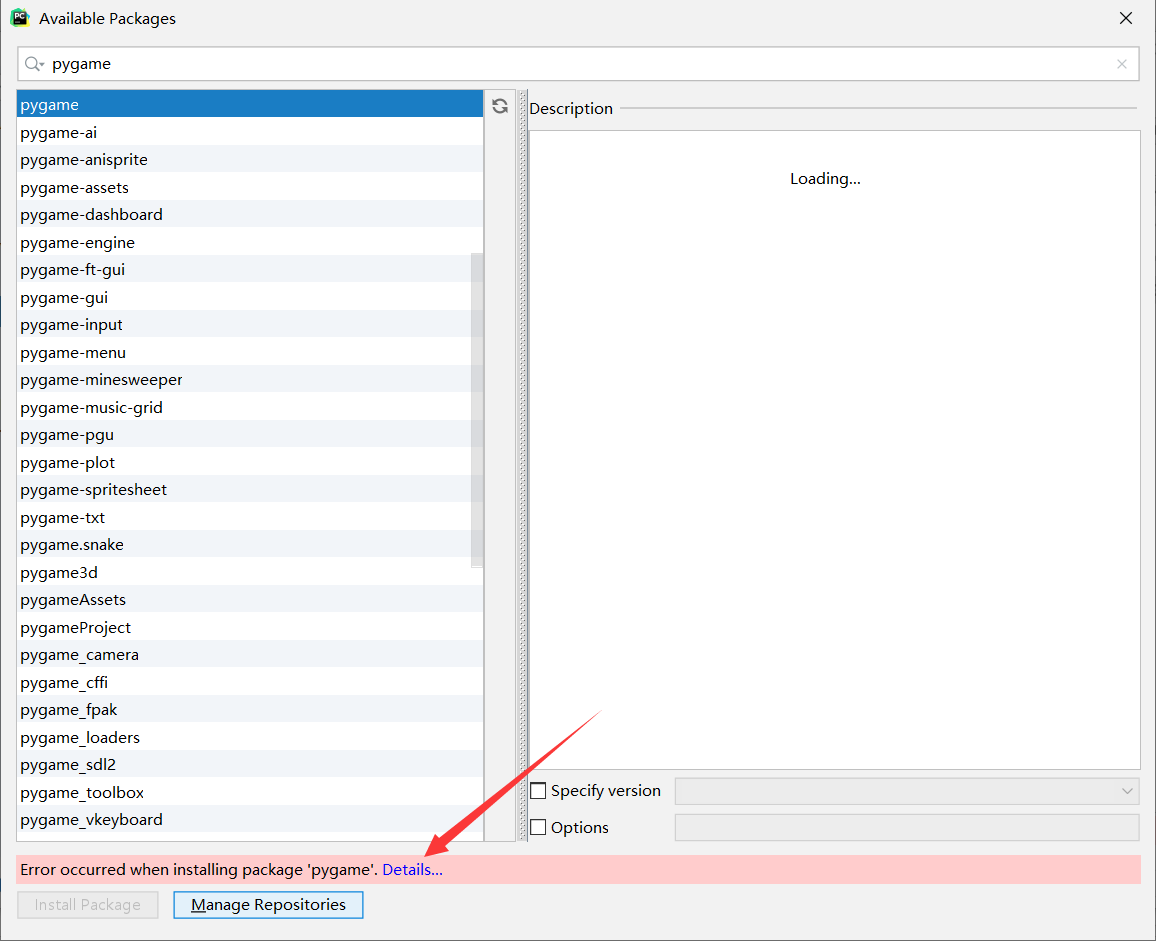
Task: Select the pygameAssets package
Action: click(x=250, y=600)
